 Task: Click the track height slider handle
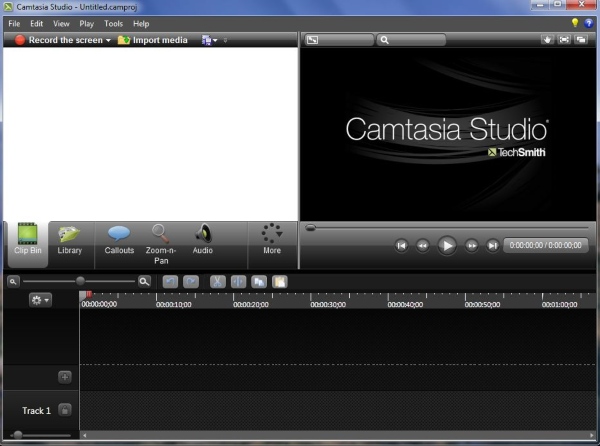tap(18, 435)
